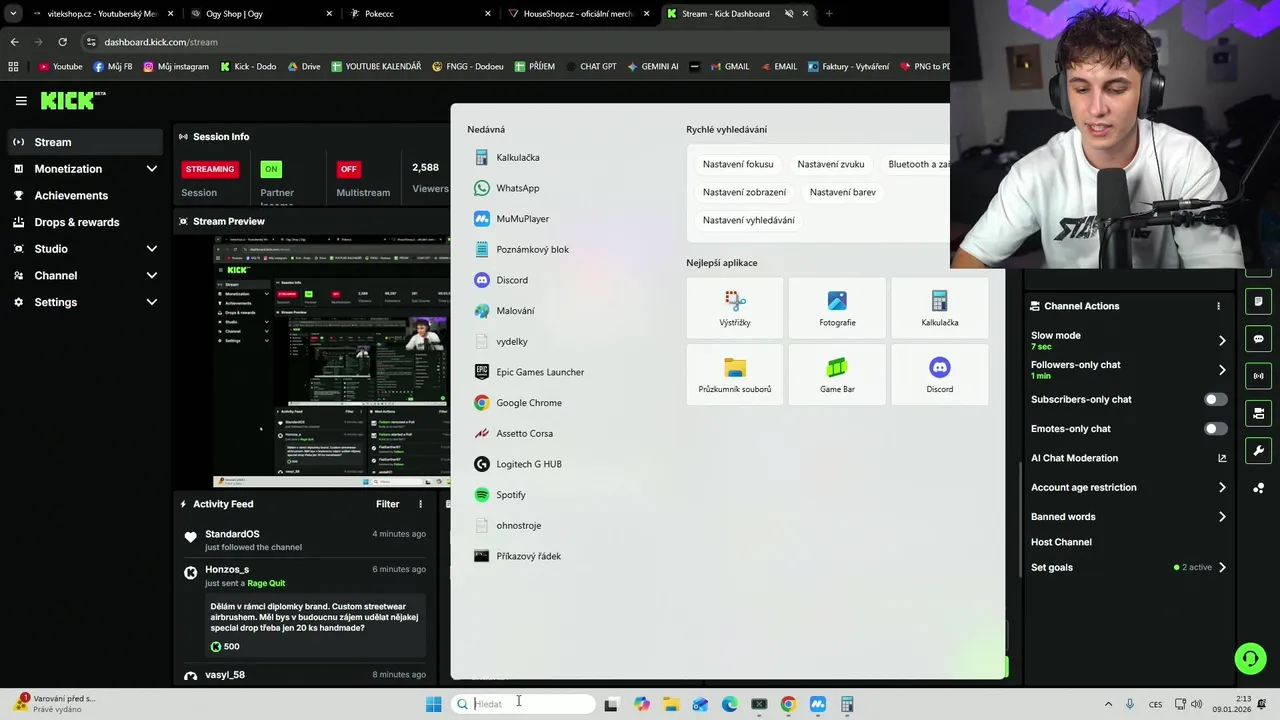Select the Nastavení barev quick search
The height and width of the screenshot is (720, 1280).
click(843, 192)
